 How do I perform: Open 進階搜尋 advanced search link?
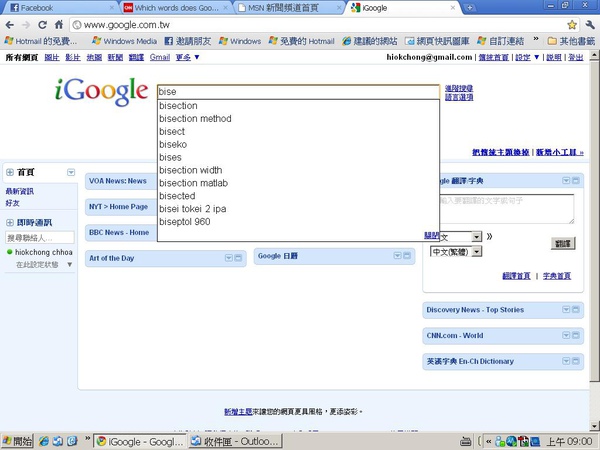point(459,88)
